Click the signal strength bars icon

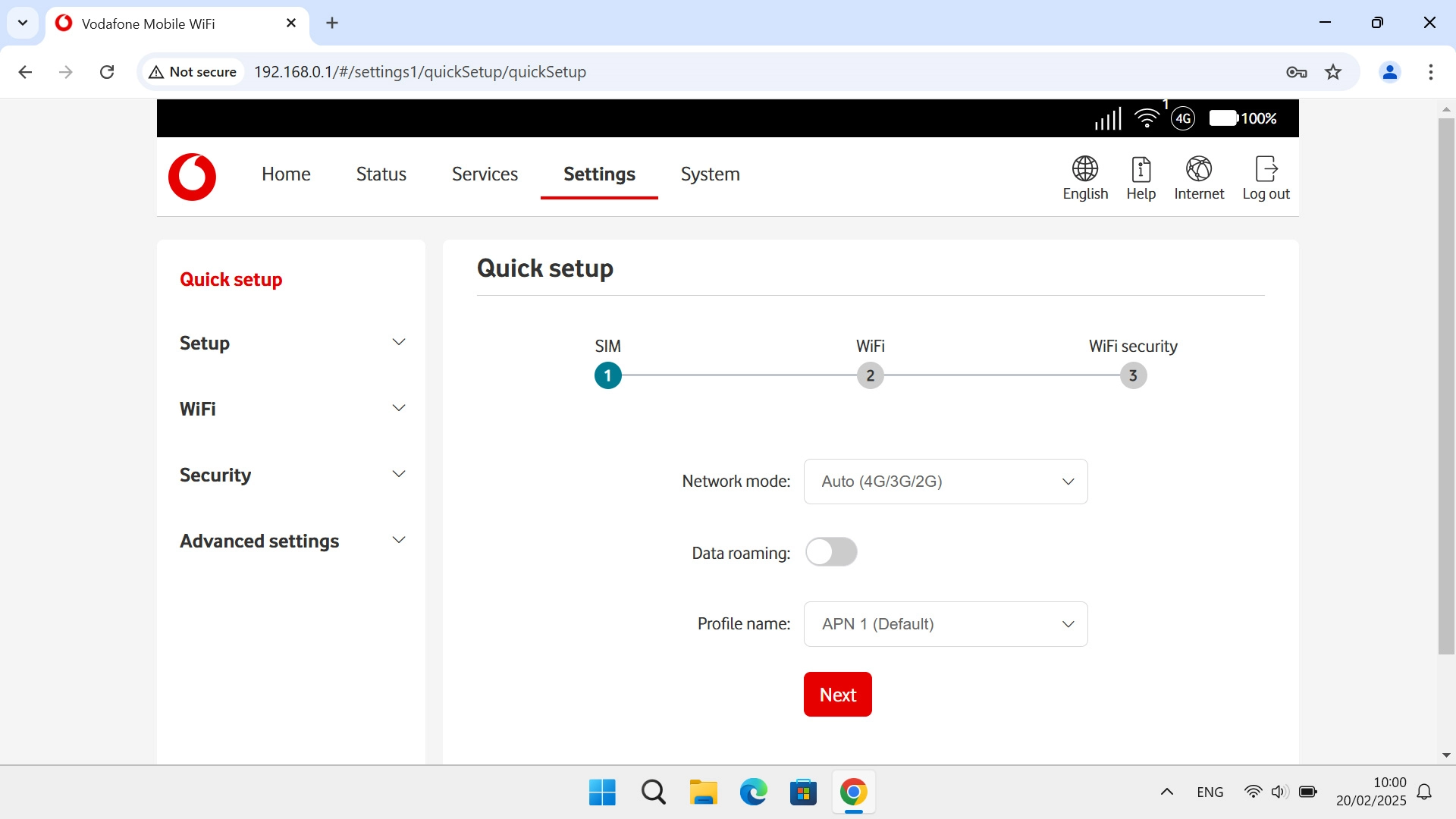tap(1108, 118)
